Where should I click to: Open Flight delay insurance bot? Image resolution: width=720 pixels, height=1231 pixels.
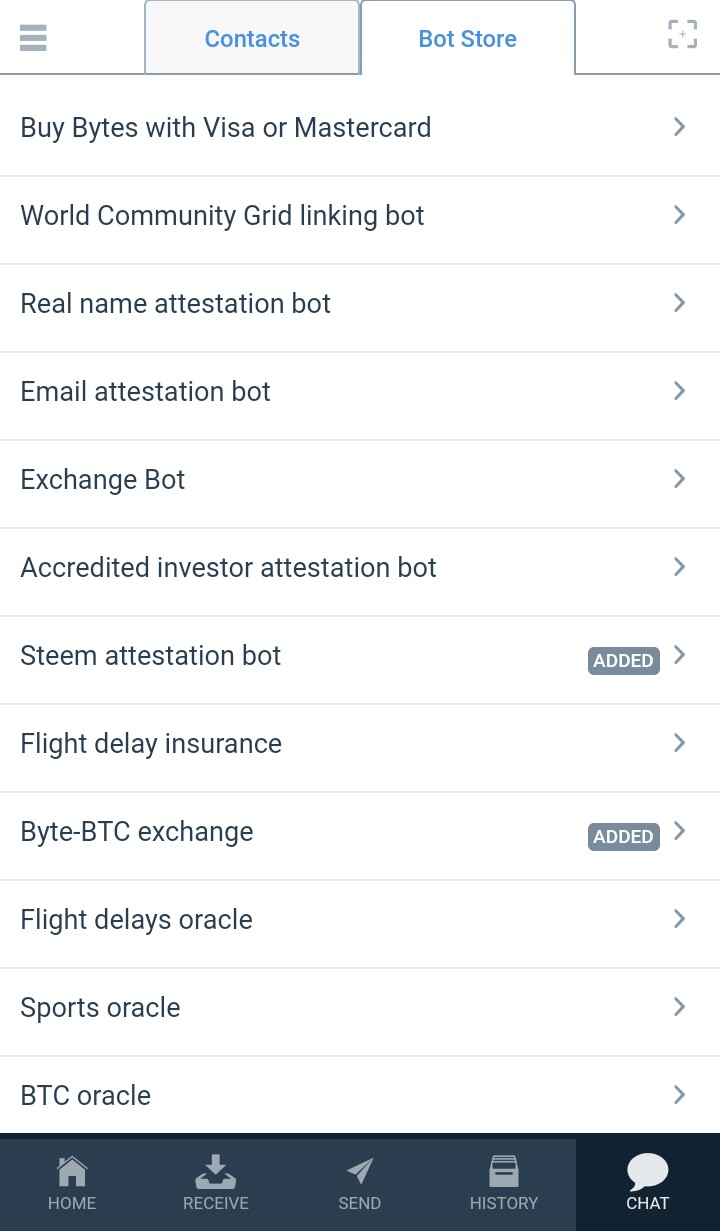[151, 744]
